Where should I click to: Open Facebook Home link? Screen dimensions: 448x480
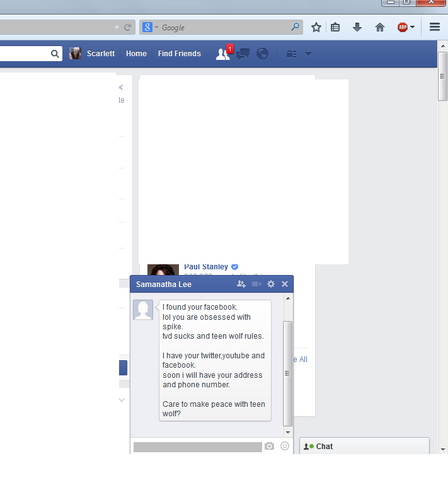[136, 53]
